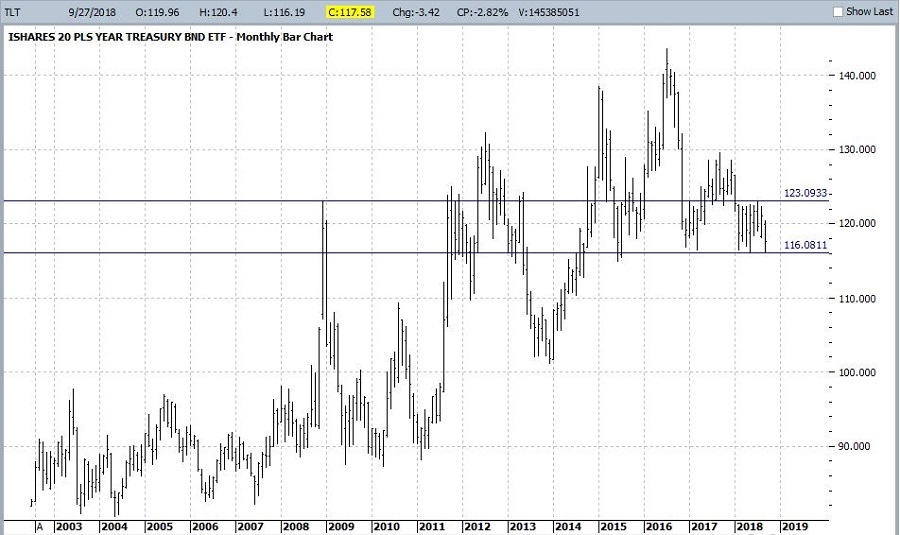Click the 2011 year label
The image size is (900, 535).
432,527
